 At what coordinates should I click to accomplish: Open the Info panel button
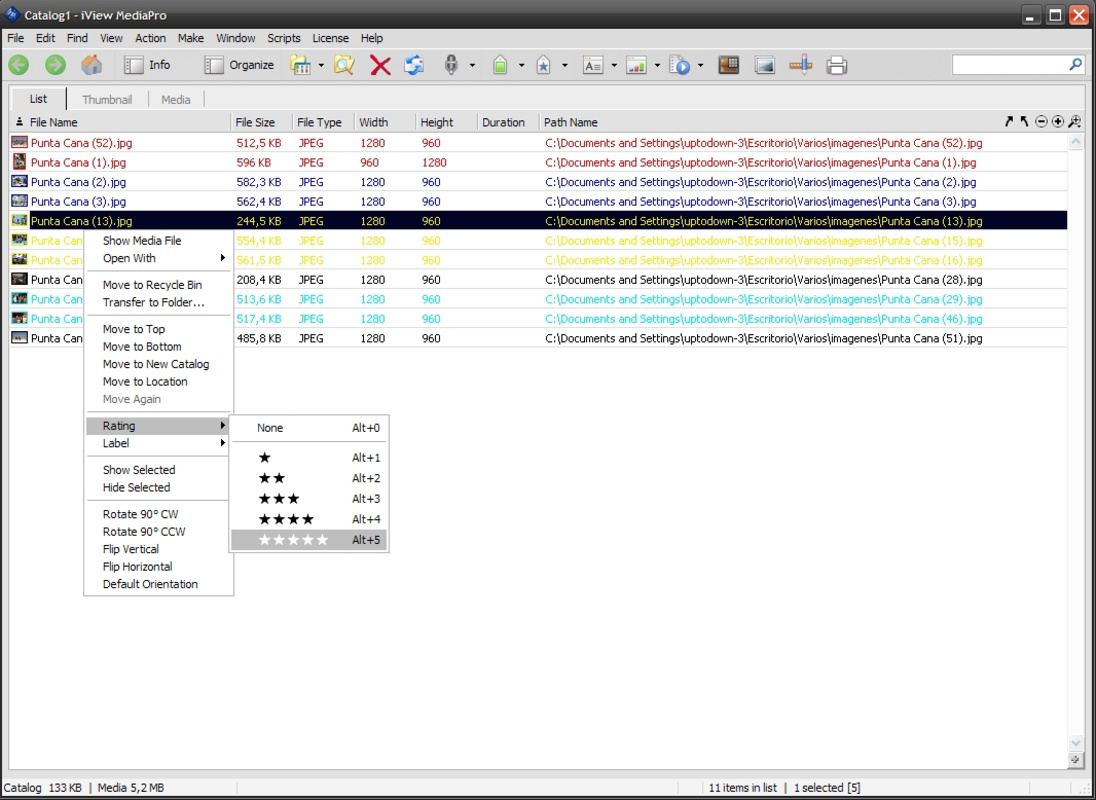click(147, 65)
